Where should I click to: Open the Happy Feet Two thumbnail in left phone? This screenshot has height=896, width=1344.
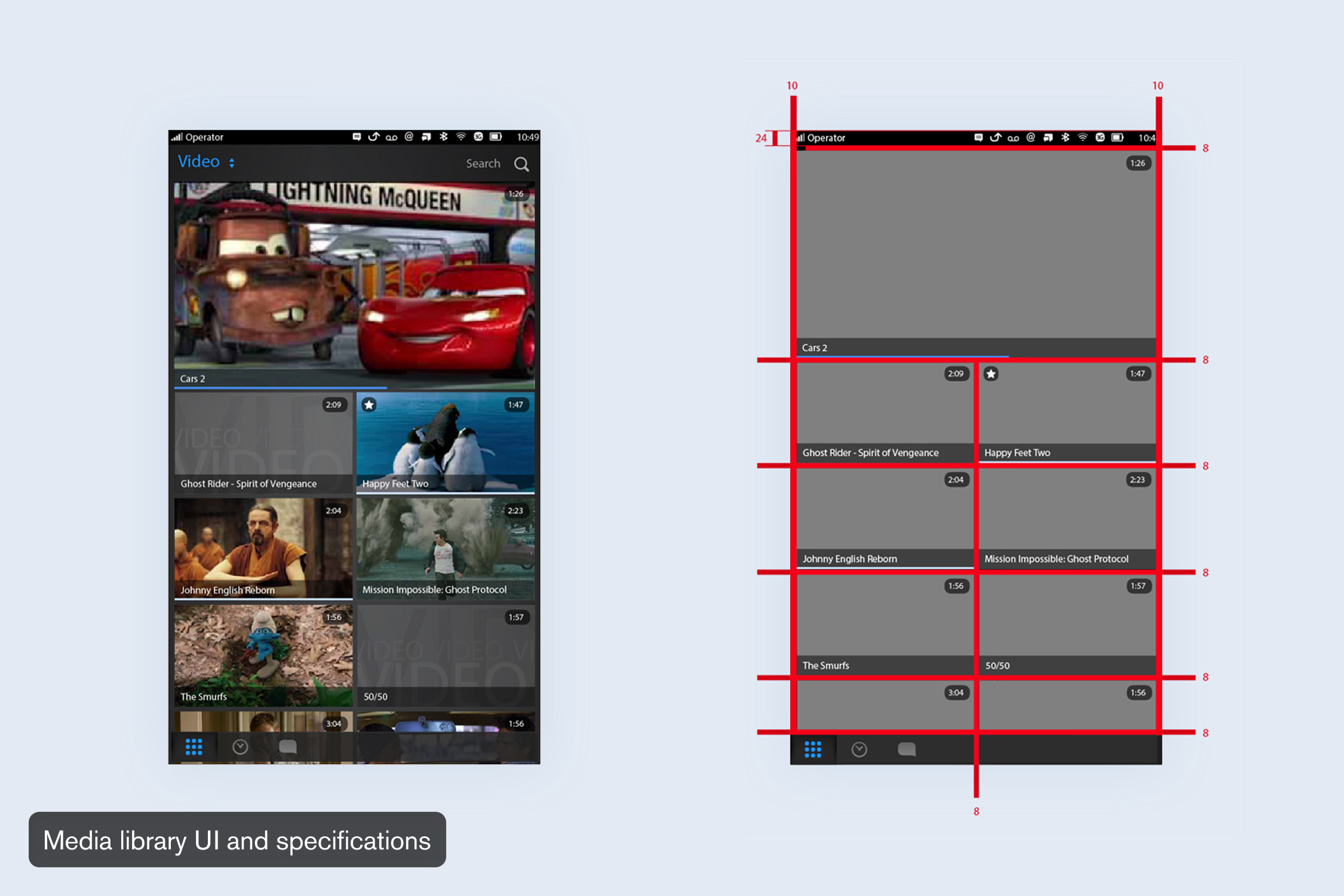446,443
